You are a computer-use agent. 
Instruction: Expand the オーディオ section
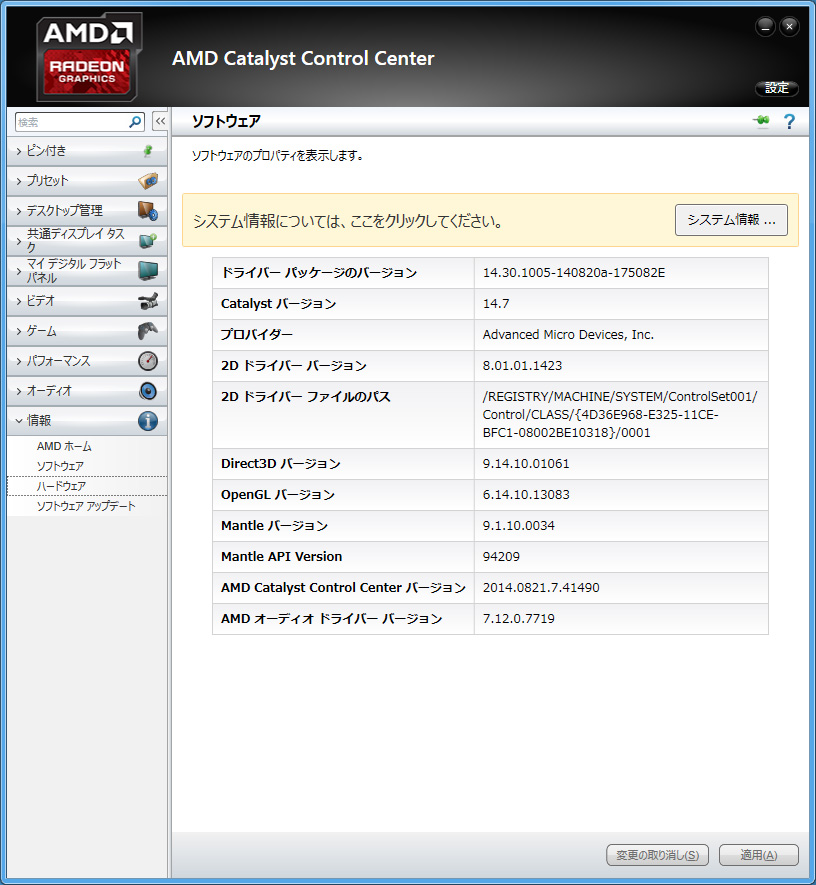click(x=87, y=391)
